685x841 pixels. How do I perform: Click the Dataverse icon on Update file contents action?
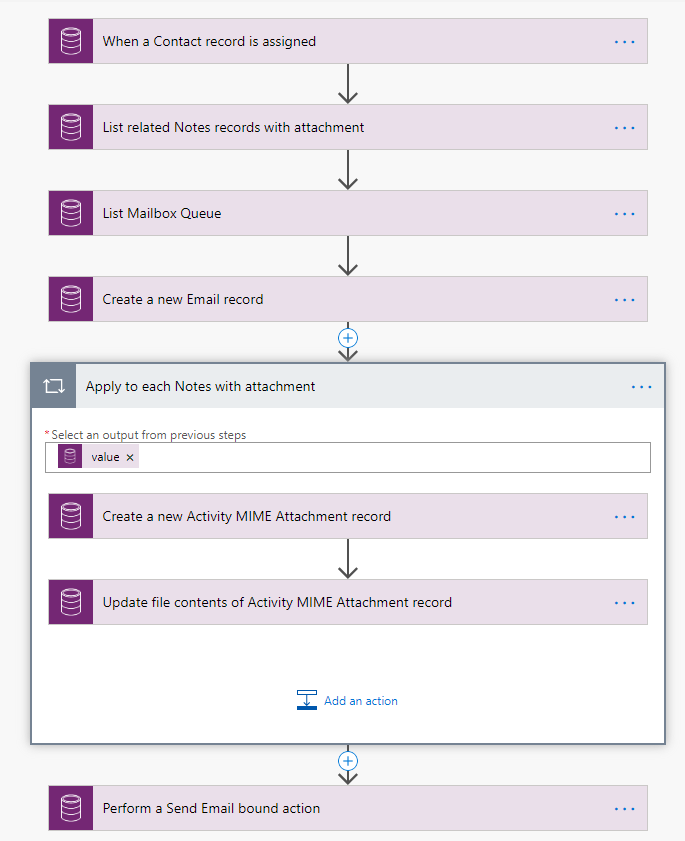tap(70, 602)
